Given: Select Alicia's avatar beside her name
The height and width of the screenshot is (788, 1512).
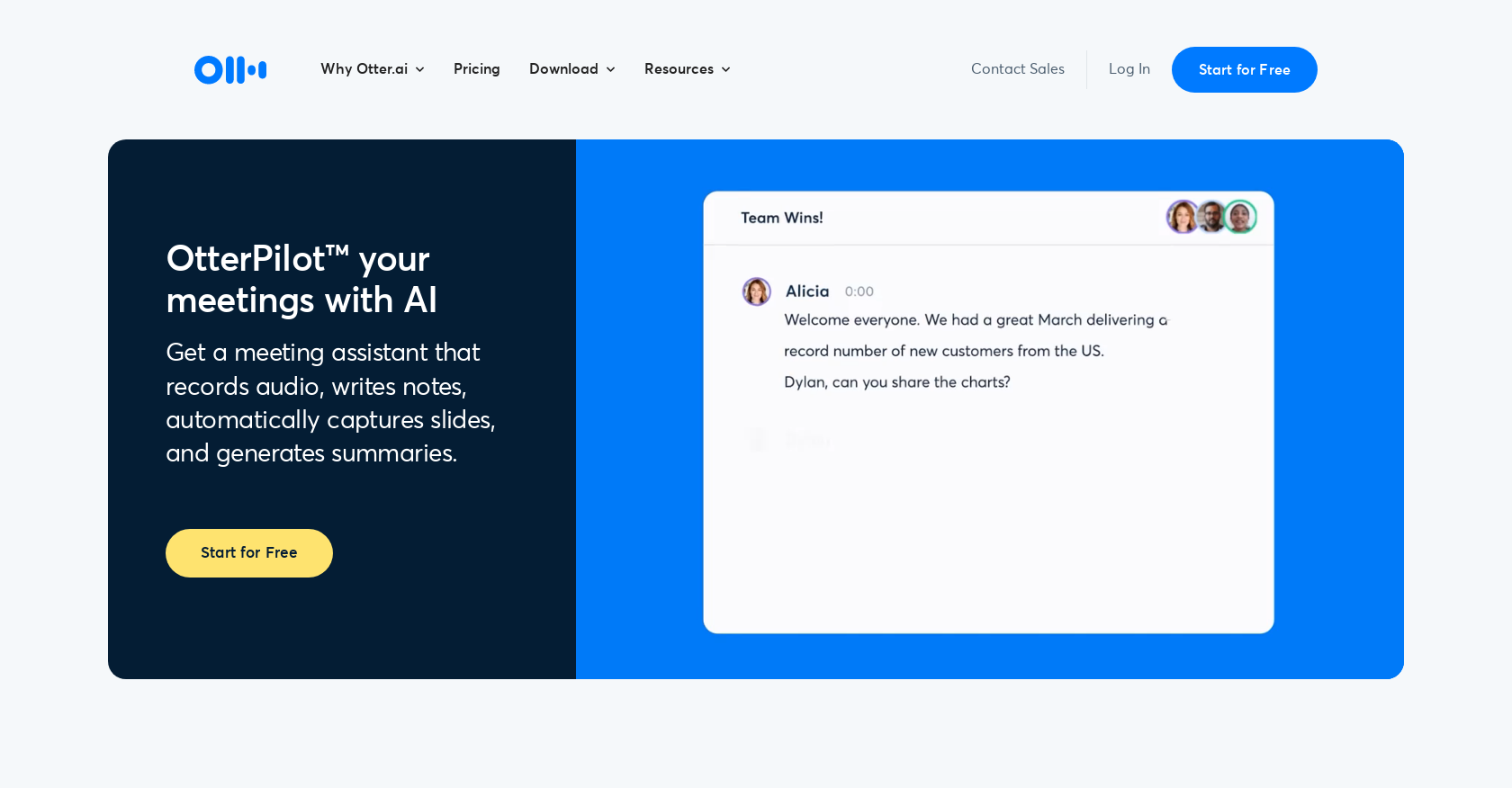Looking at the screenshot, I should tap(757, 291).
